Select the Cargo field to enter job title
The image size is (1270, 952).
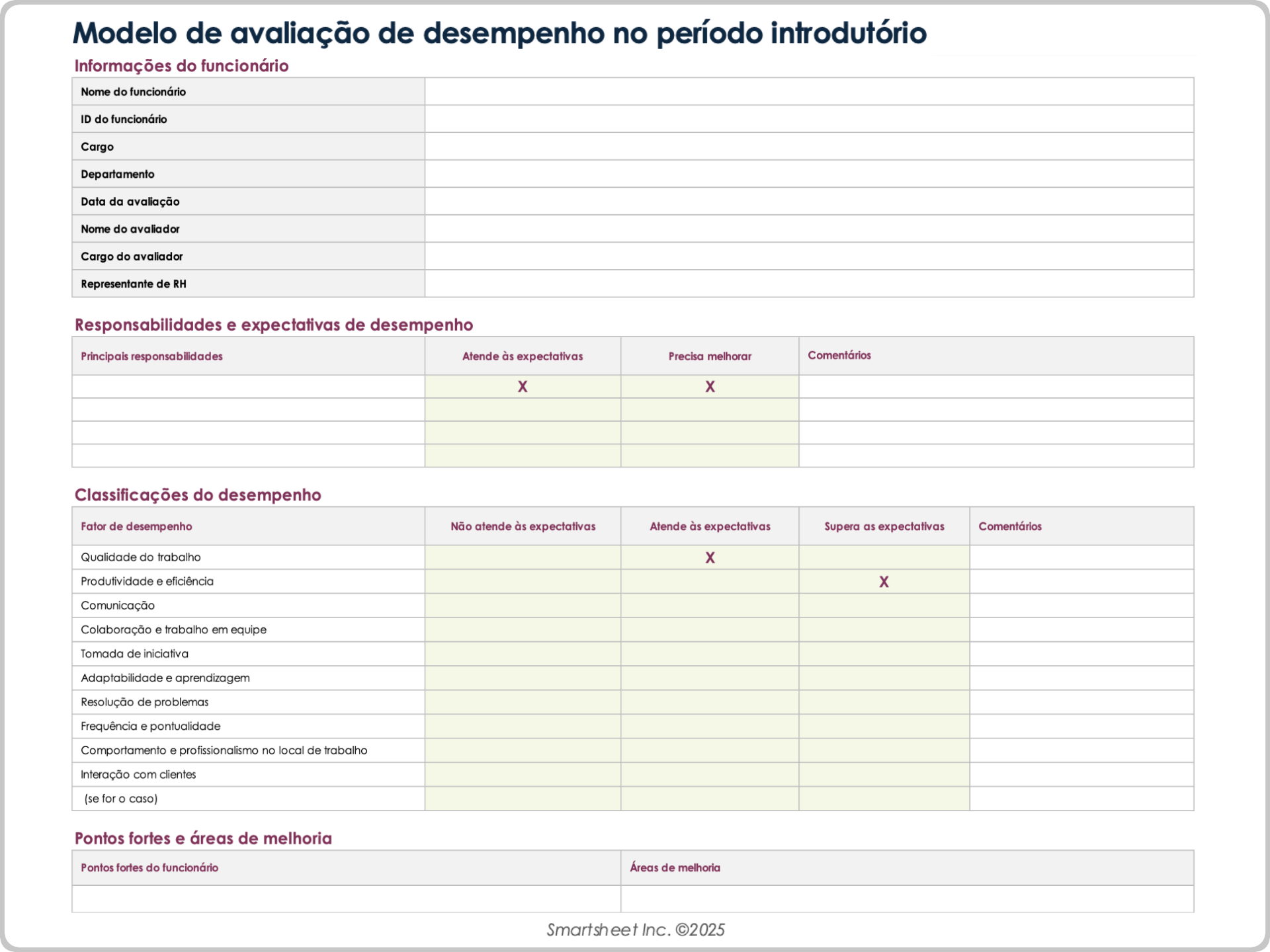pos(807,146)
